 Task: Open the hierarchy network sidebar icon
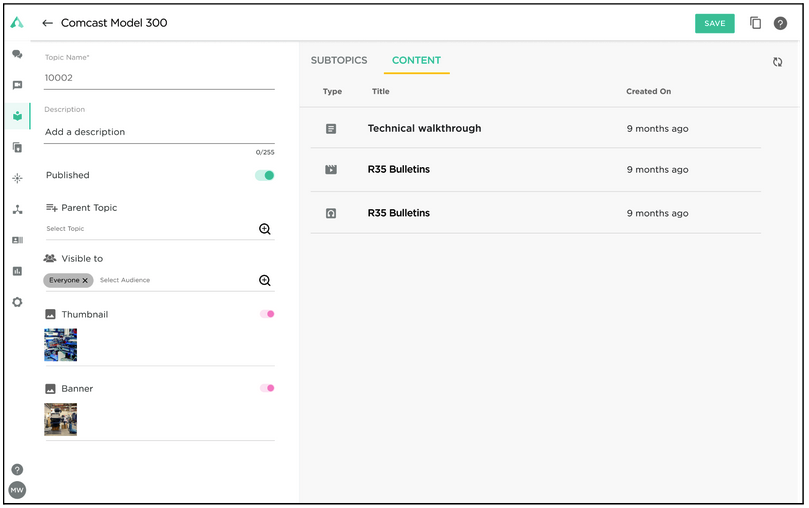18,209
